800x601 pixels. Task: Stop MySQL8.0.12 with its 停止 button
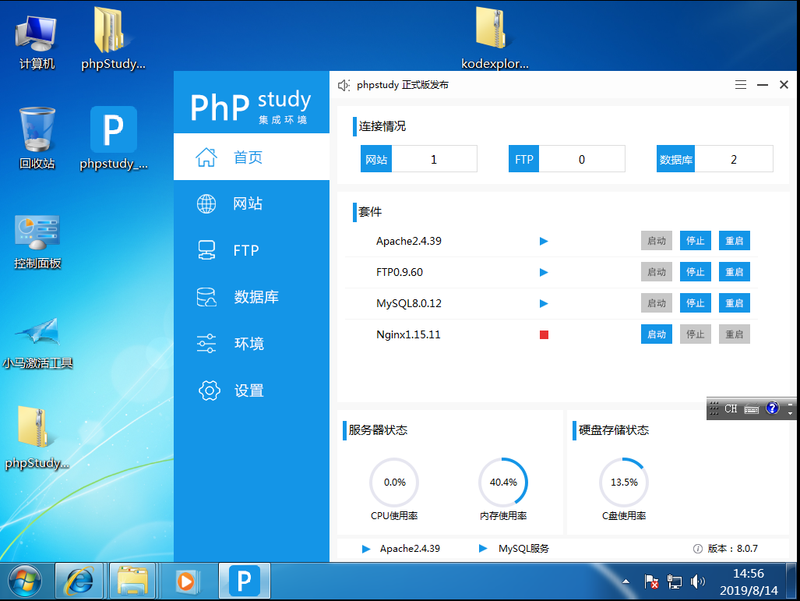(x=695, y=303)
